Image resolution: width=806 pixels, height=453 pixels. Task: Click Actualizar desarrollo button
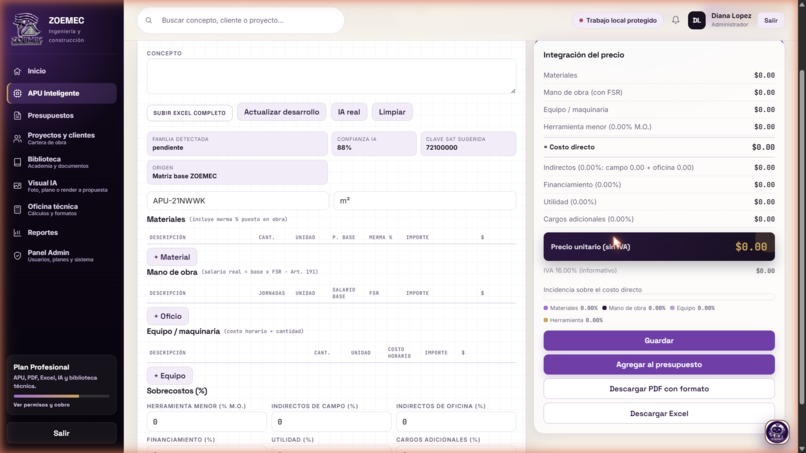pos(281,112)
